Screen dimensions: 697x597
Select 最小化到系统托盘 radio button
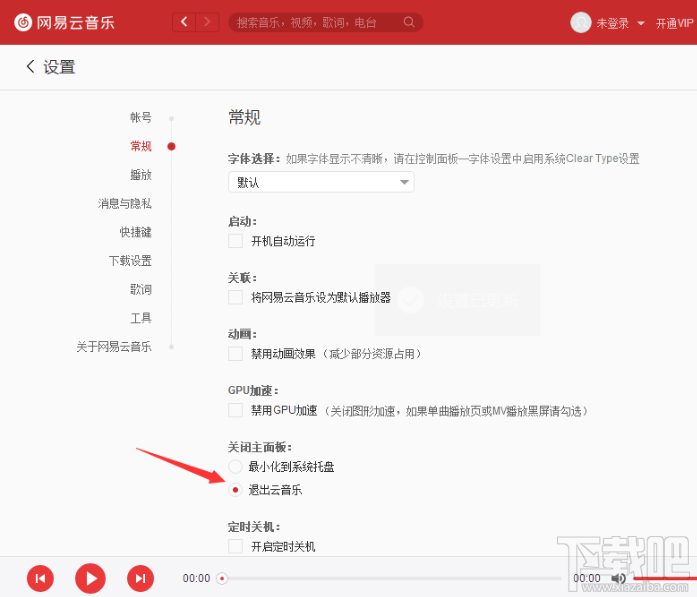(235, 467)
